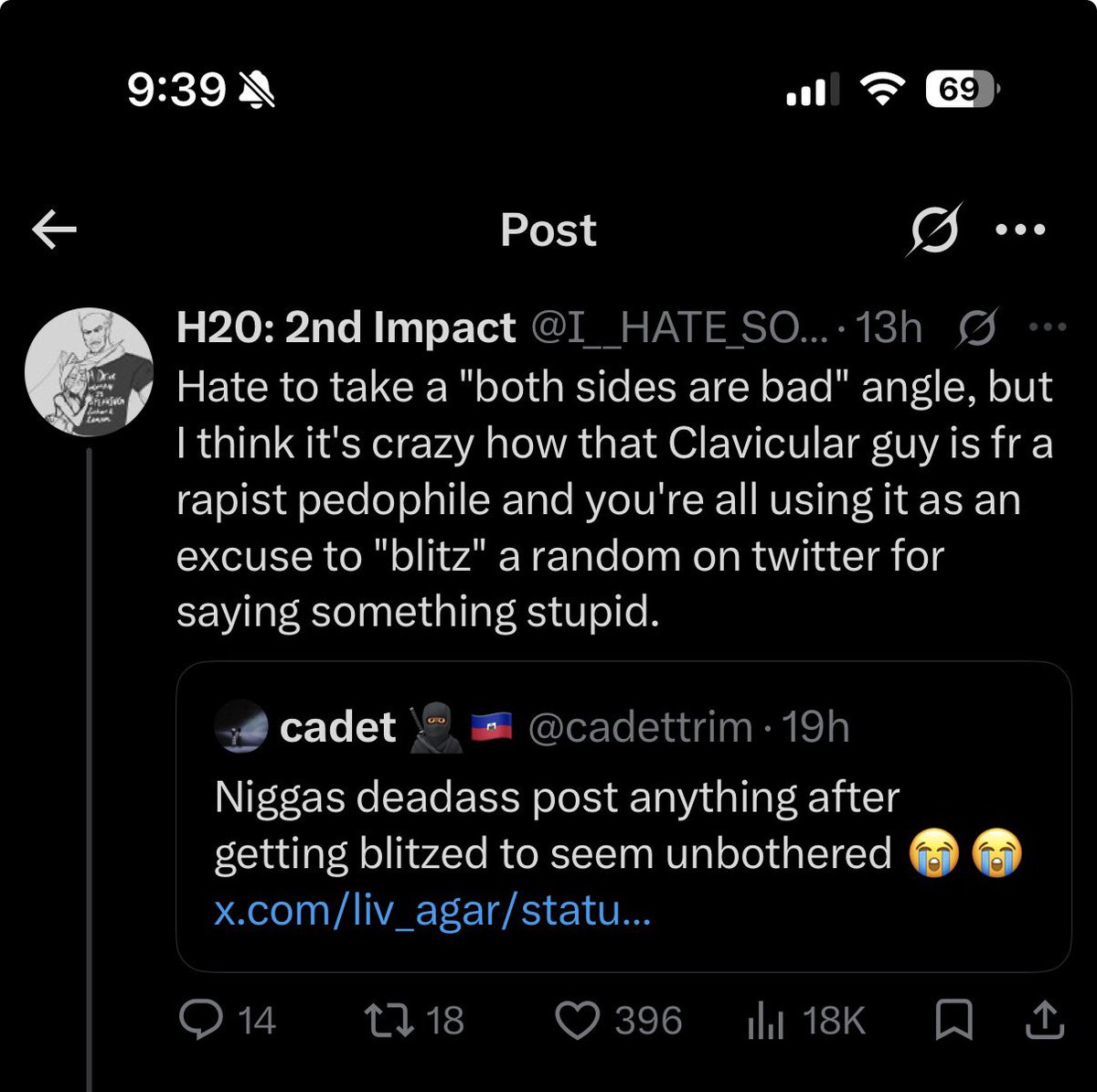Open the H20: 2nd Impact display name

[346, 327]
